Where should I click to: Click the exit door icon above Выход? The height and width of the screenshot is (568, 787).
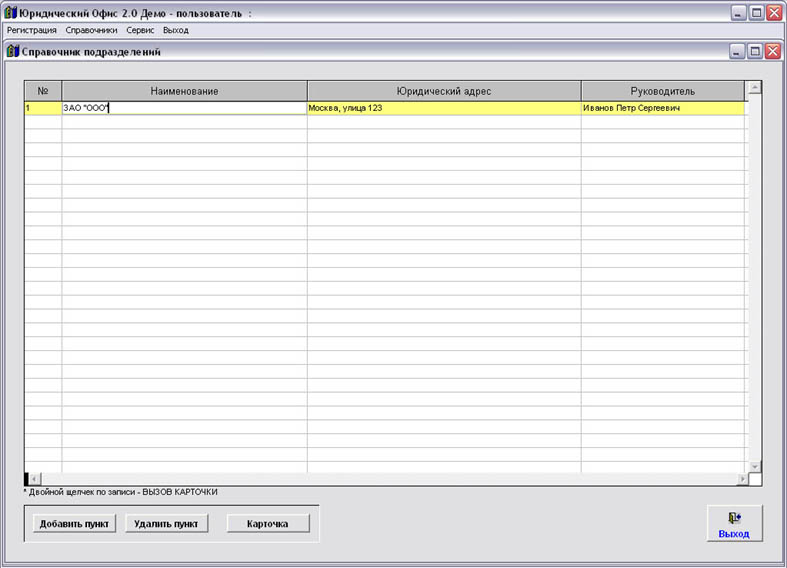point(734,517)
